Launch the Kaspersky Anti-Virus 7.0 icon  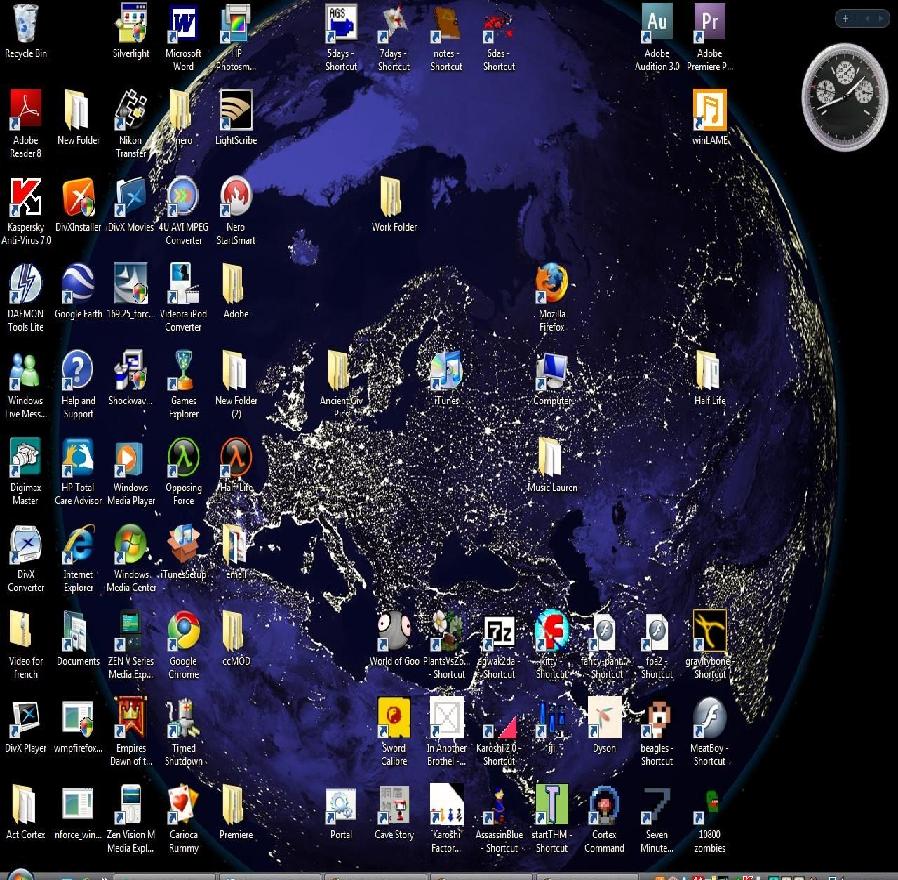click(26, 198)
